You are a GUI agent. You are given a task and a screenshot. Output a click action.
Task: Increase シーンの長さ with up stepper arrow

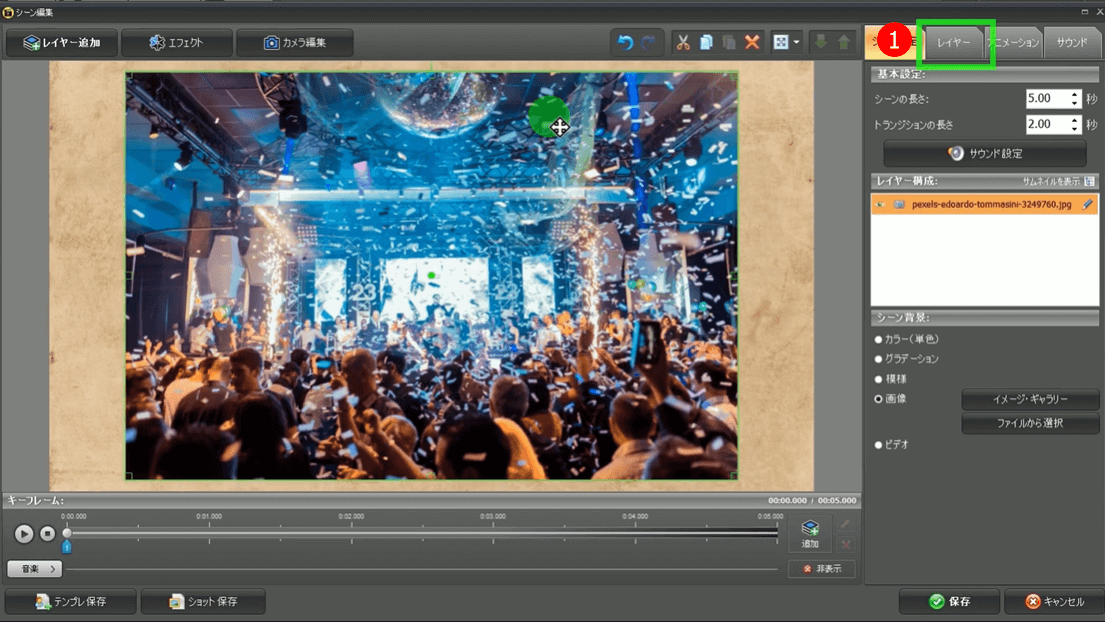[x=1075, y=94]
